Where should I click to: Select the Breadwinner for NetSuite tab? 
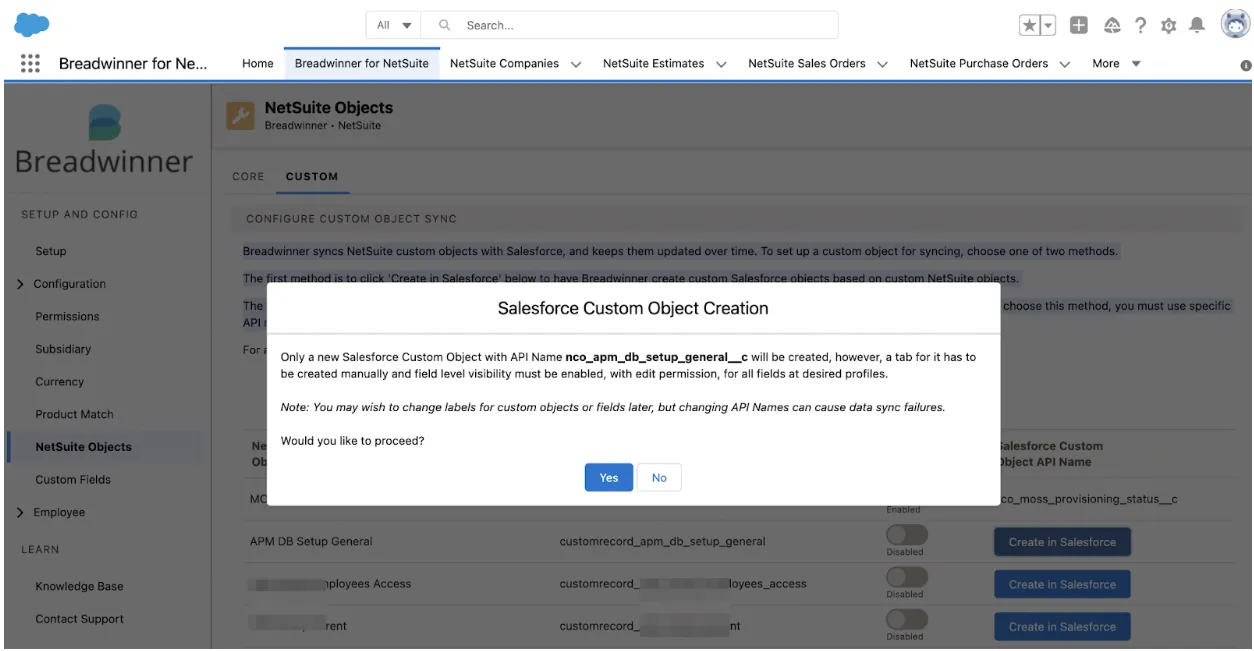pyautogui.click(x=362, y=63)
